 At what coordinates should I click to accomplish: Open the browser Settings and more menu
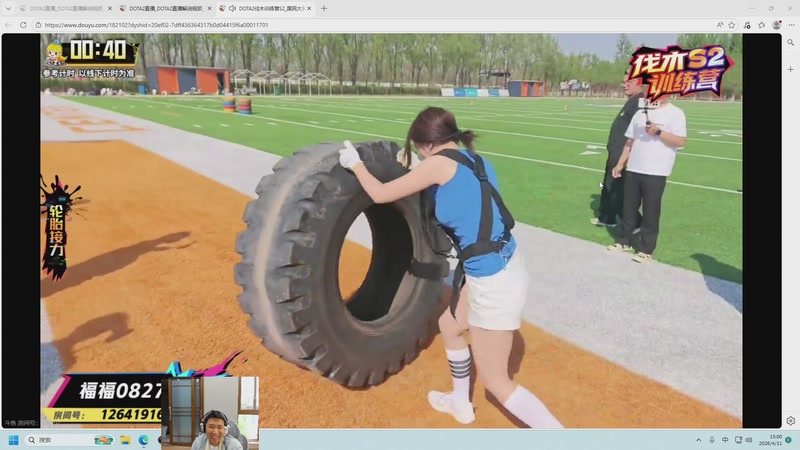point(791,24)
